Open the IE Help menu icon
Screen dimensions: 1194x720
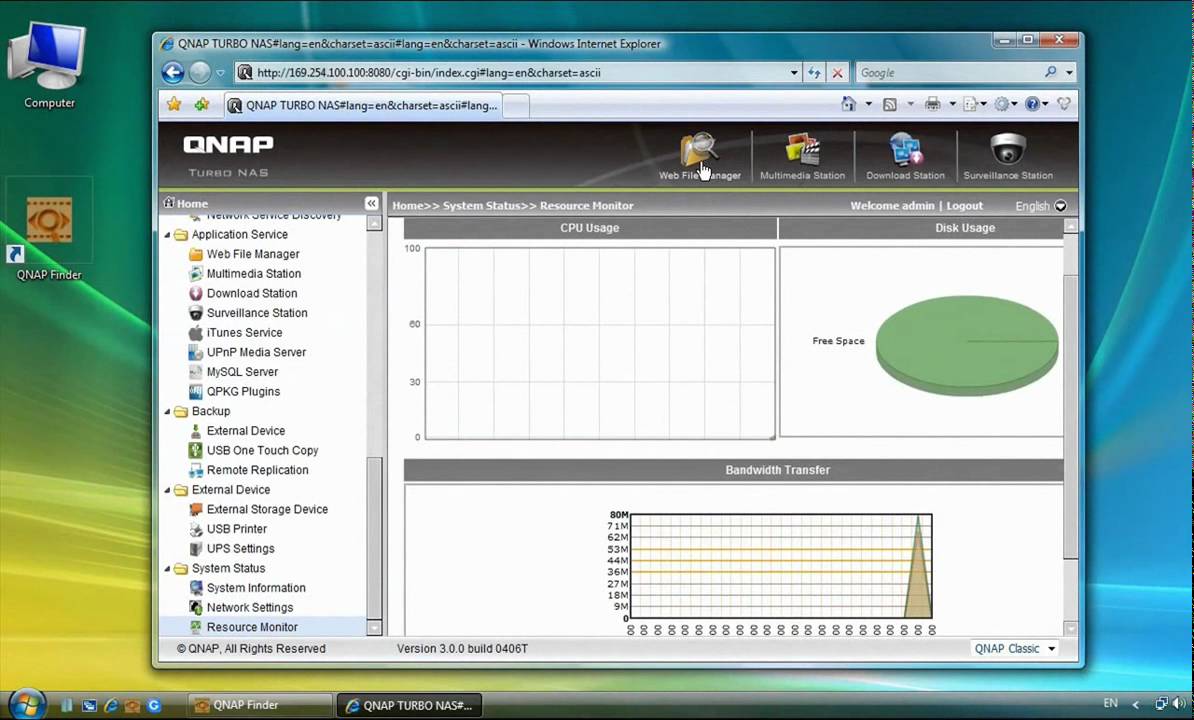(1036, 104)
